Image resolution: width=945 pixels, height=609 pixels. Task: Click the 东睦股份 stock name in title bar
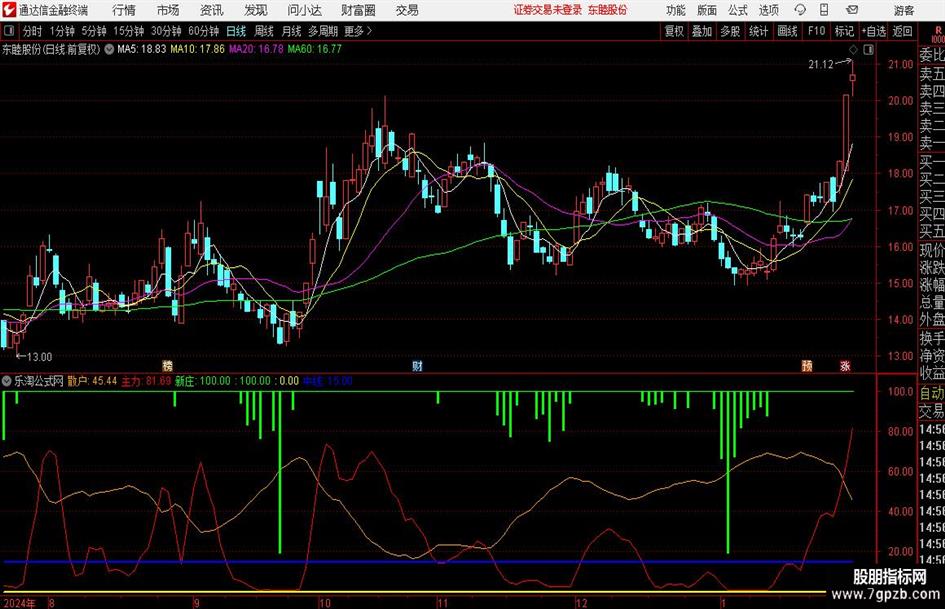[608, 10]
